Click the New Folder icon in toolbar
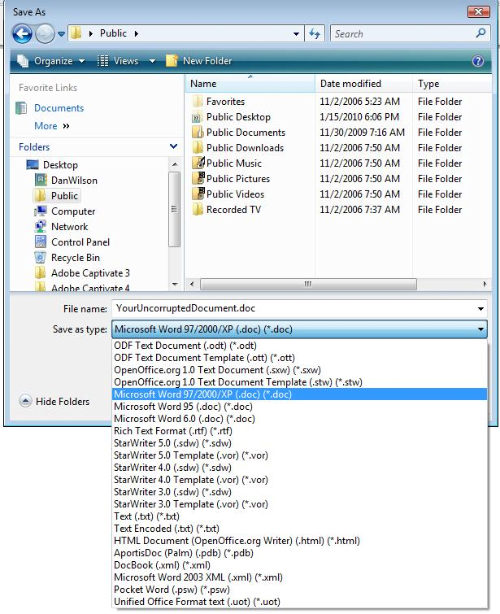This screenshot has height=614, width=500. (x=171, y=61)
